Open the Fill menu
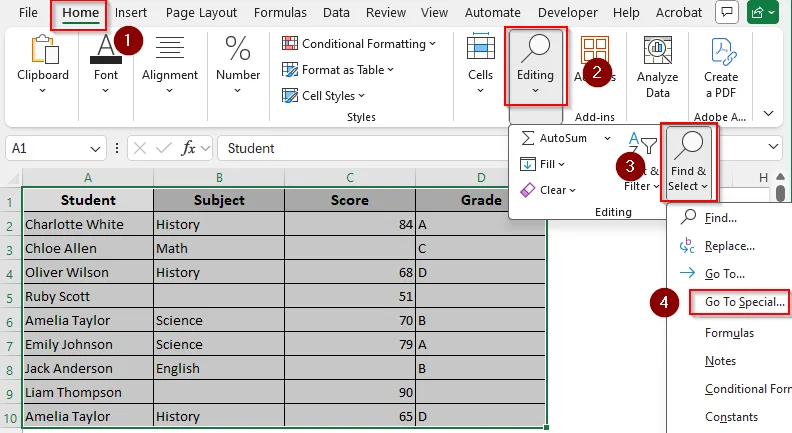This screenshot has height=433, width=792. (x=542, y=164)
